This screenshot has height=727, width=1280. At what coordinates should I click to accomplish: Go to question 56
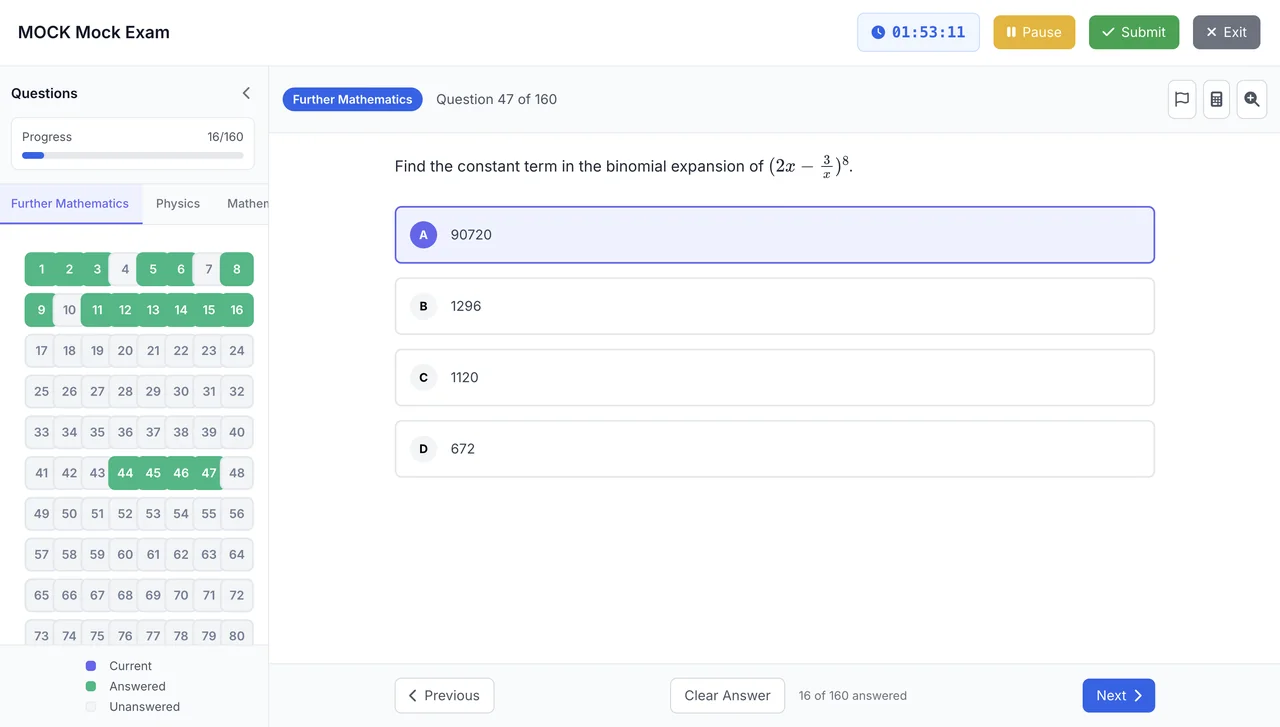pyautogui.click(x=237, y=514)
